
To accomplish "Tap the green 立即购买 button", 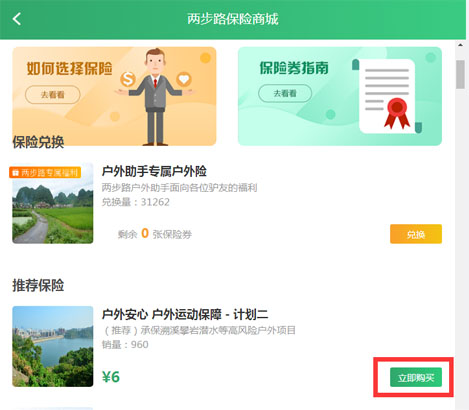I will tap(416, 377).
